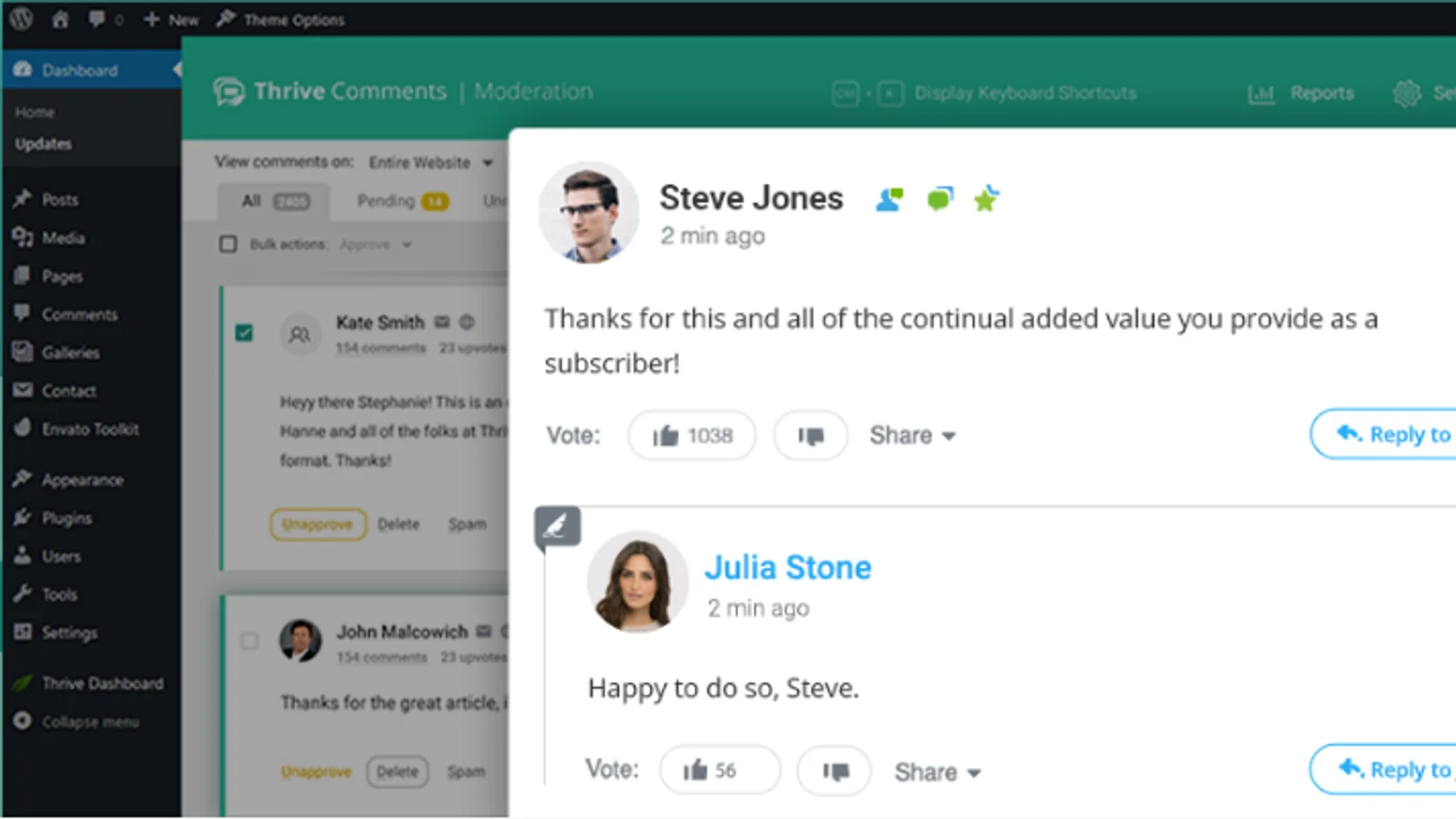This screenshot has width=1456, height=819.
Task: Reply to Julia Stone's comment
Action: click(1383, 770)
